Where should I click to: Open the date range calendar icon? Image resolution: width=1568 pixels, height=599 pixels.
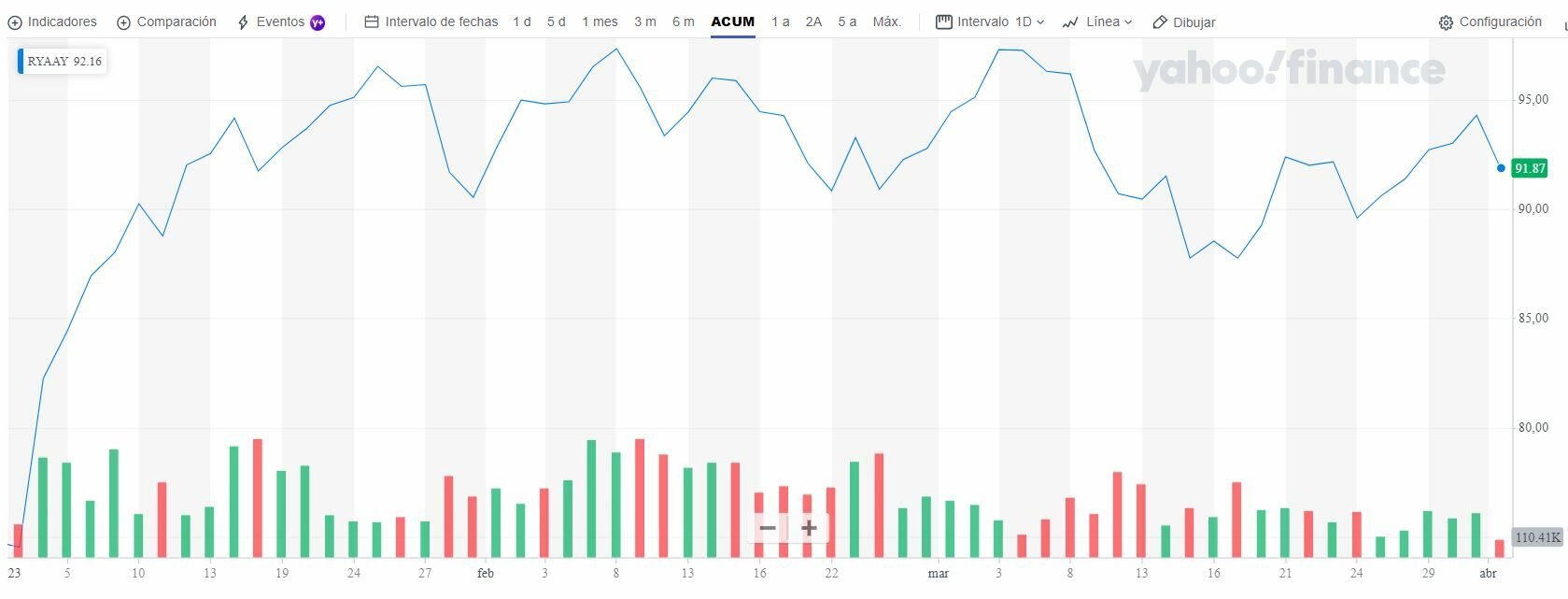pos(372,21)
